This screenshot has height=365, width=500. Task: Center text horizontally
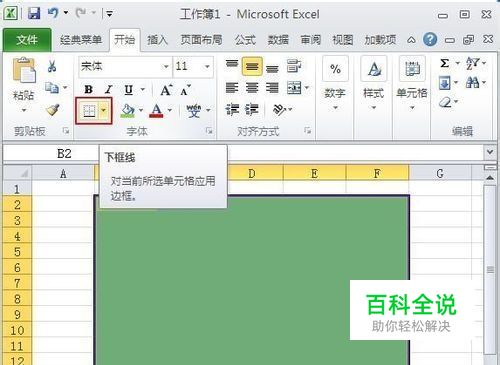pyautogui.click(x=252, y=88)
